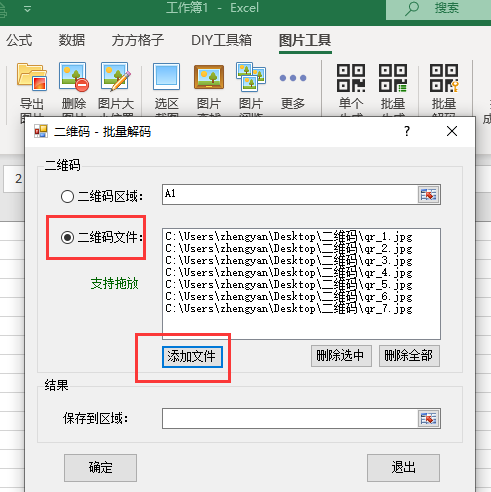This screenshot has width=491, height=492.
Task: Click the 添加文件 button
Action: click(x=192, y=357)
